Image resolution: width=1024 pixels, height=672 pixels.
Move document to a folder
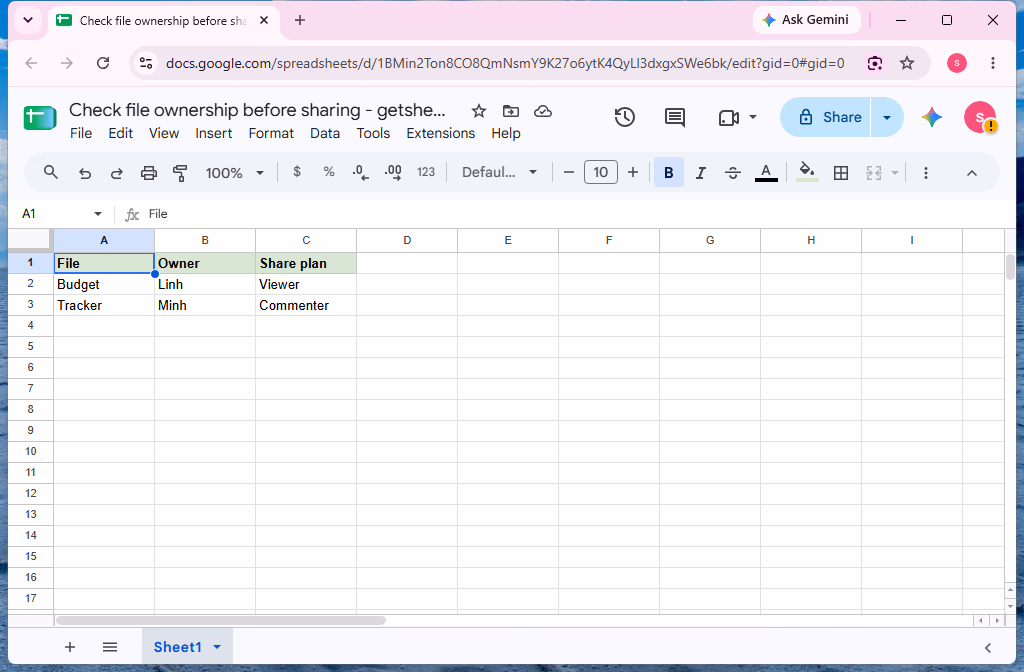(x=511, y=111)
